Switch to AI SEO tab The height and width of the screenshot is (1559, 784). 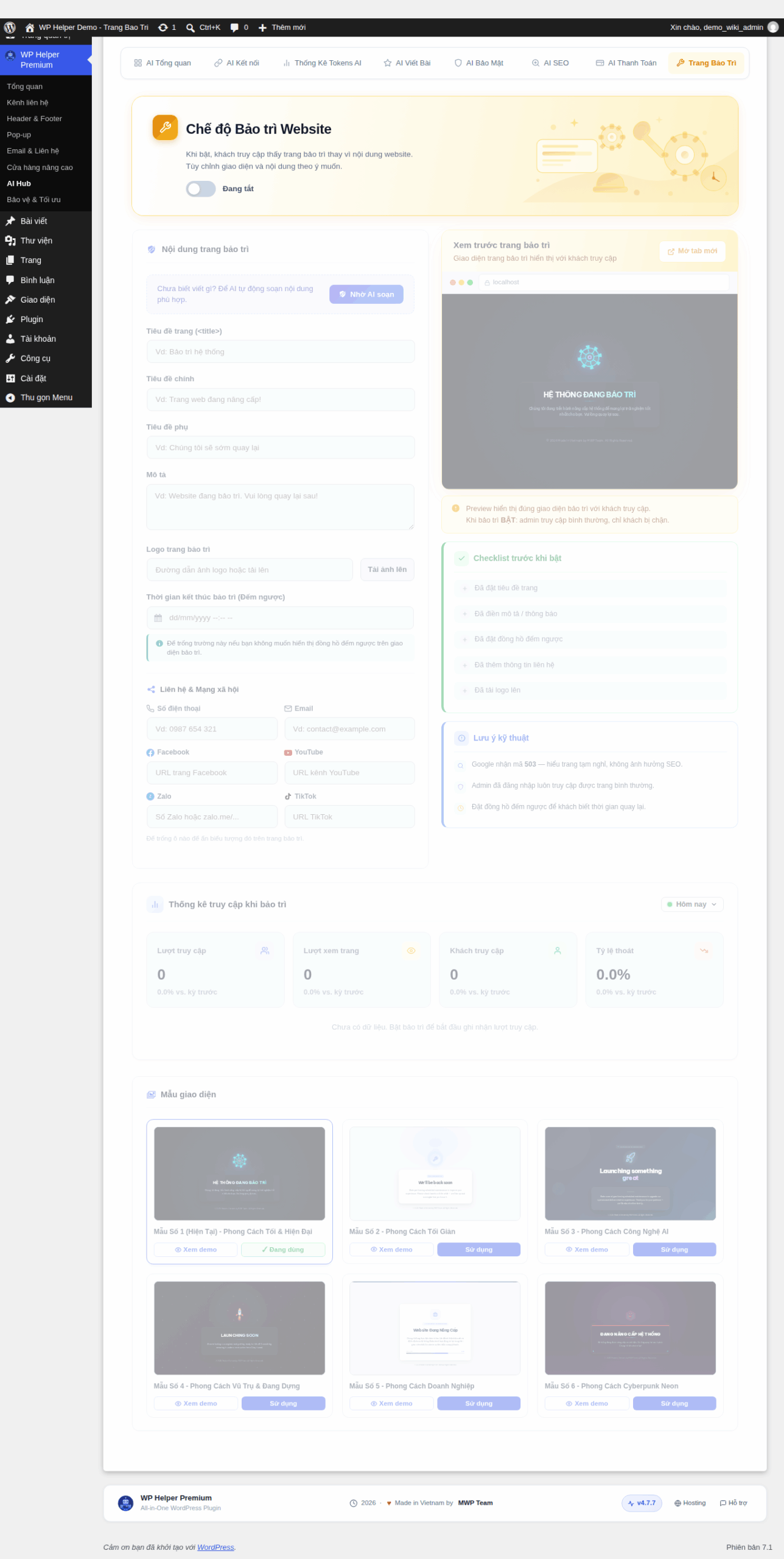pos(550,63)
